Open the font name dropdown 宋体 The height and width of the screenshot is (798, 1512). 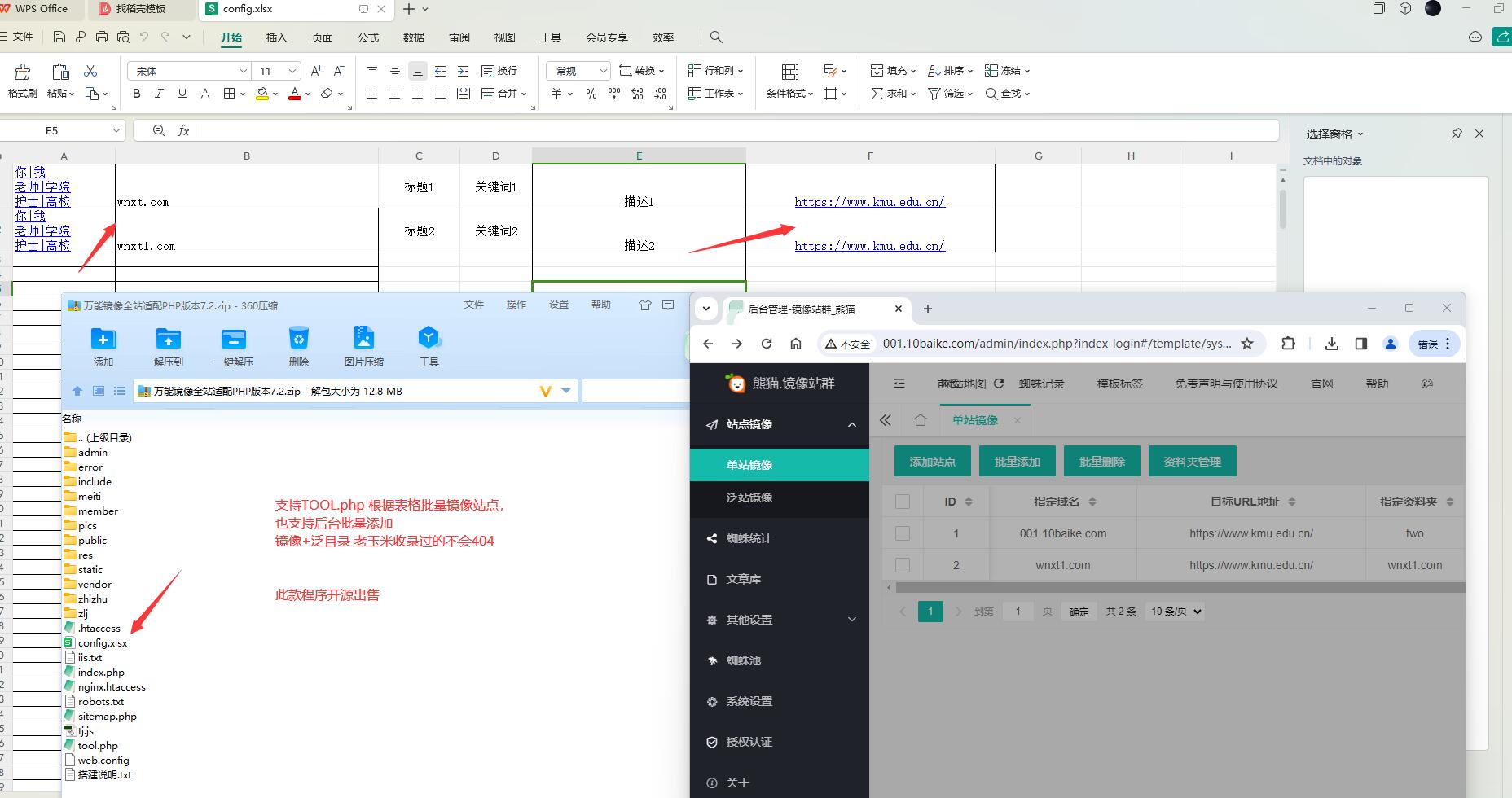tap(243, 71)
